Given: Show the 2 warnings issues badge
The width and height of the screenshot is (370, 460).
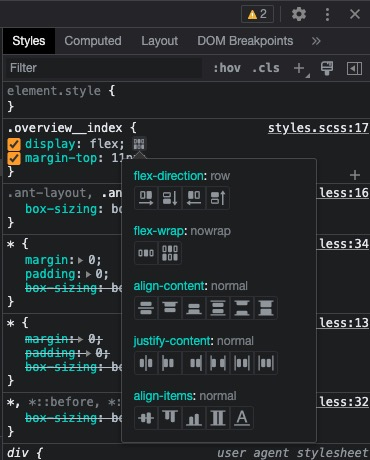Looking at the screenshot, I should 257,14.
